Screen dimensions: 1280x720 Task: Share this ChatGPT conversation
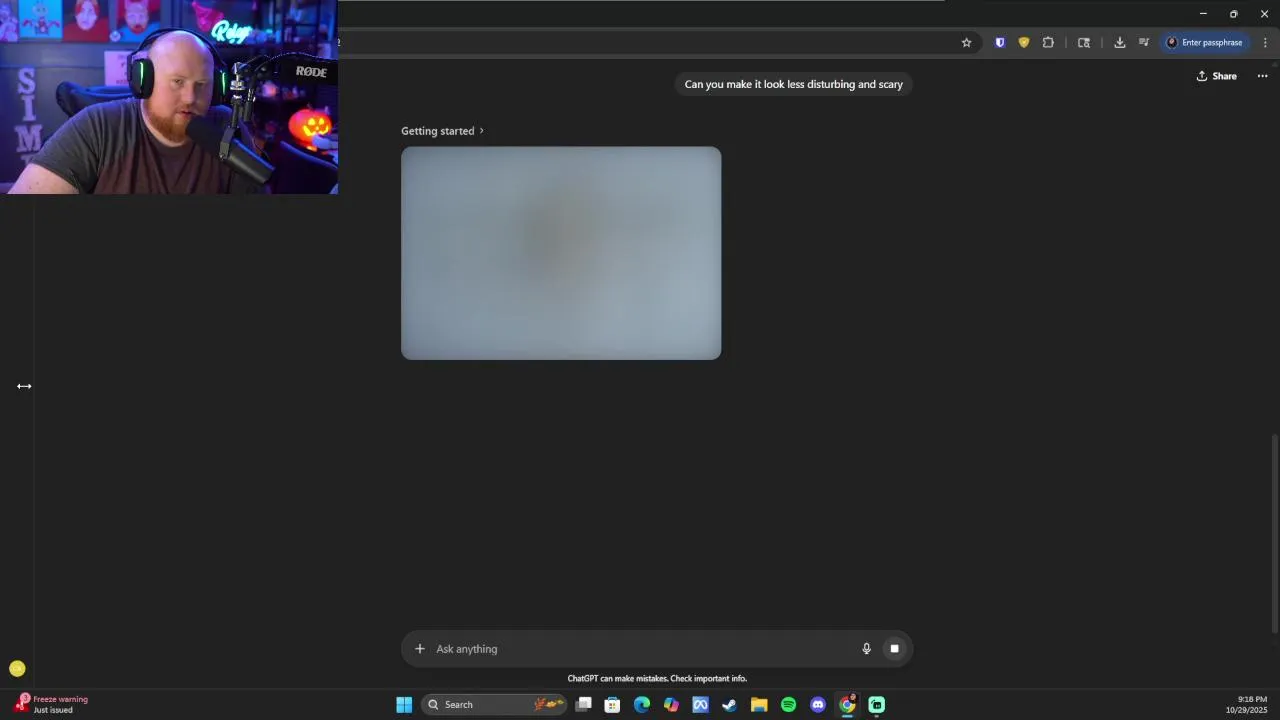(1217, 76)
